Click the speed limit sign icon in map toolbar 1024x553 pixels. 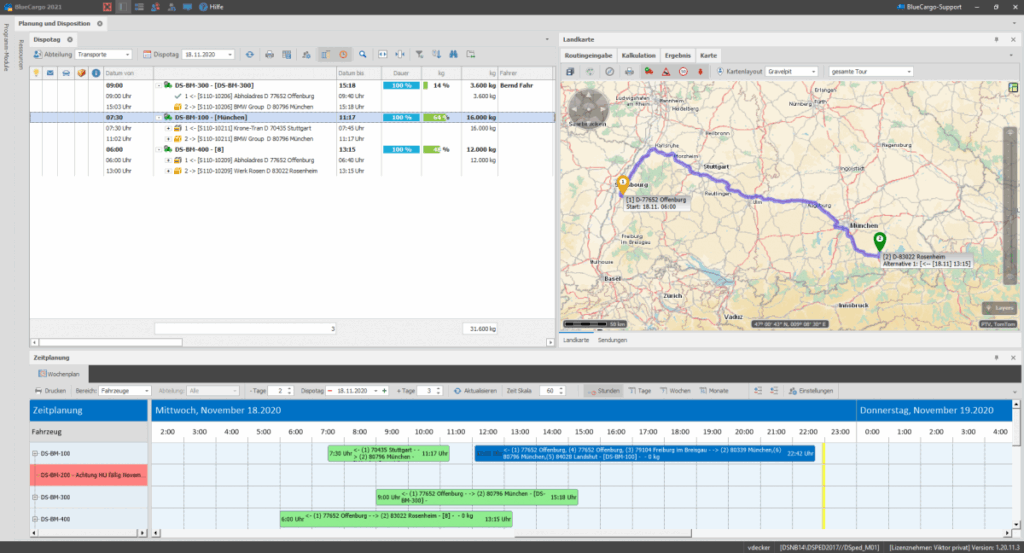[682, 72]
